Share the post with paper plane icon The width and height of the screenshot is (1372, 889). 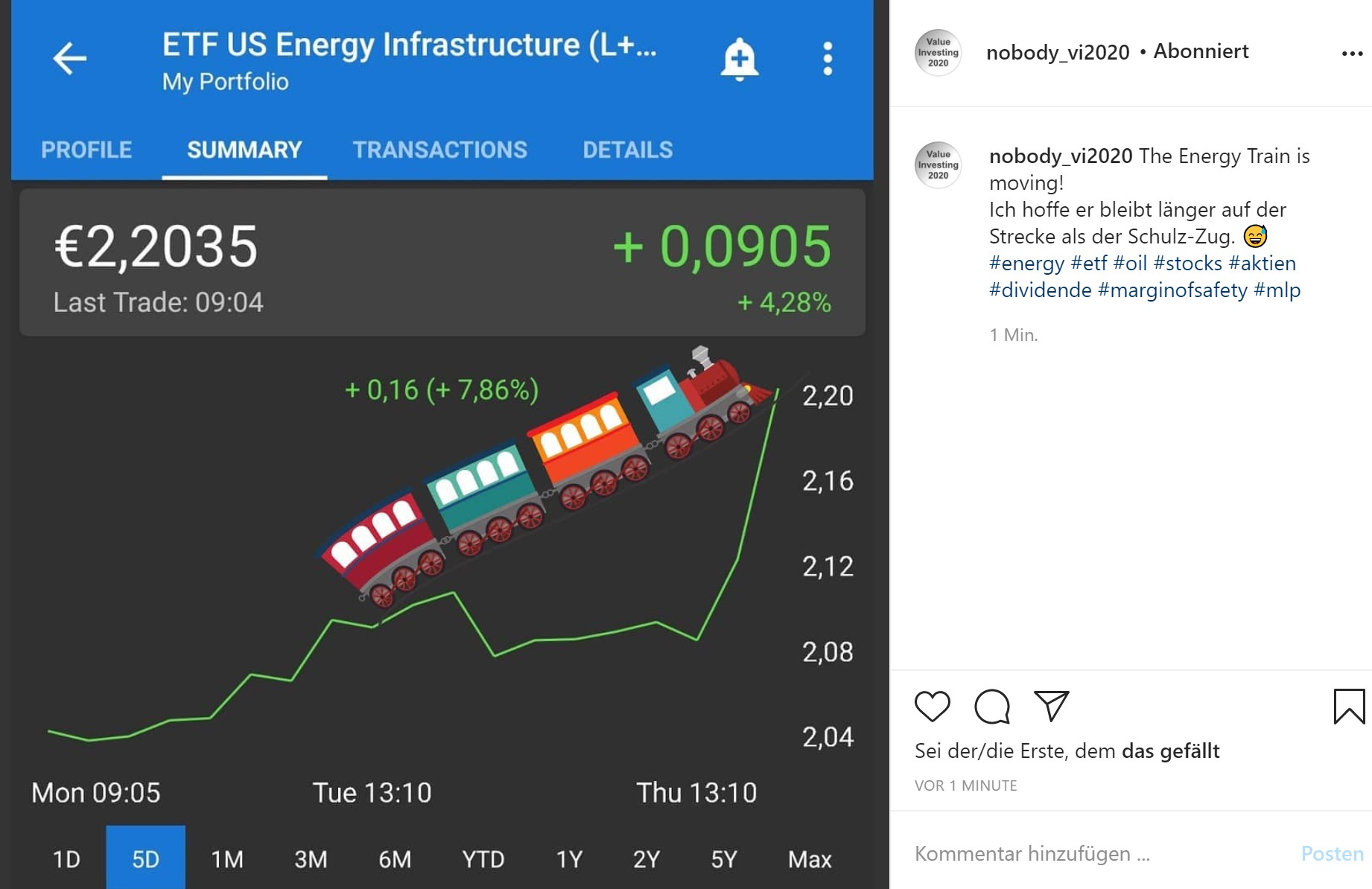[1051, 705]
